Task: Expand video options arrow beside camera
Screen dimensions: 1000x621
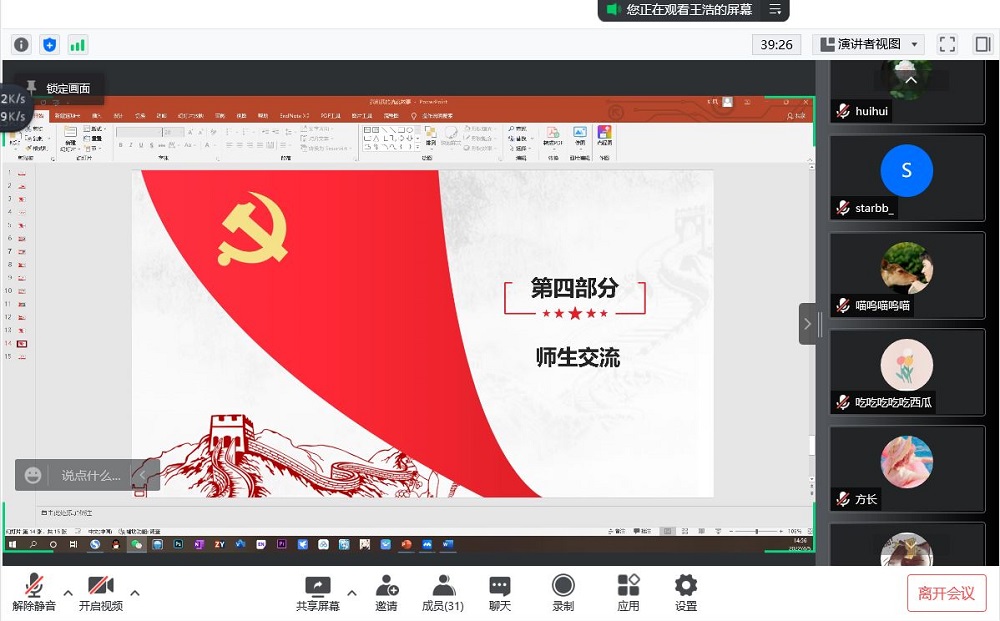Action: coord(135,593)
